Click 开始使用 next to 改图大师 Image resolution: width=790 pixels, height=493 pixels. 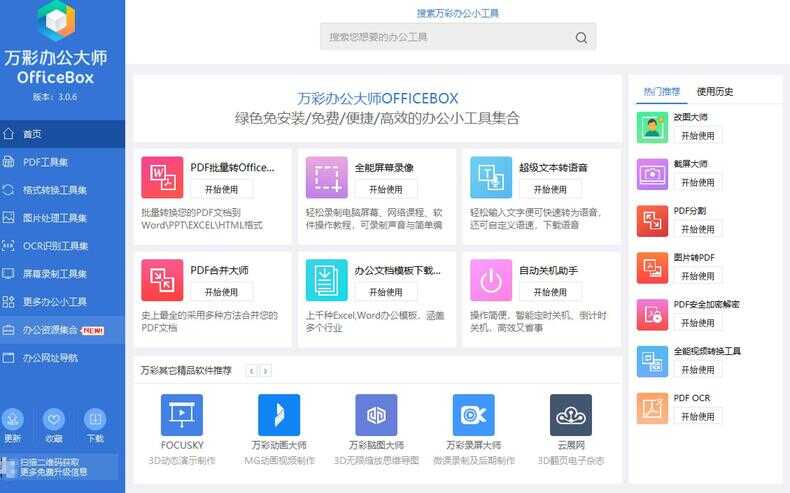[698, 135]
